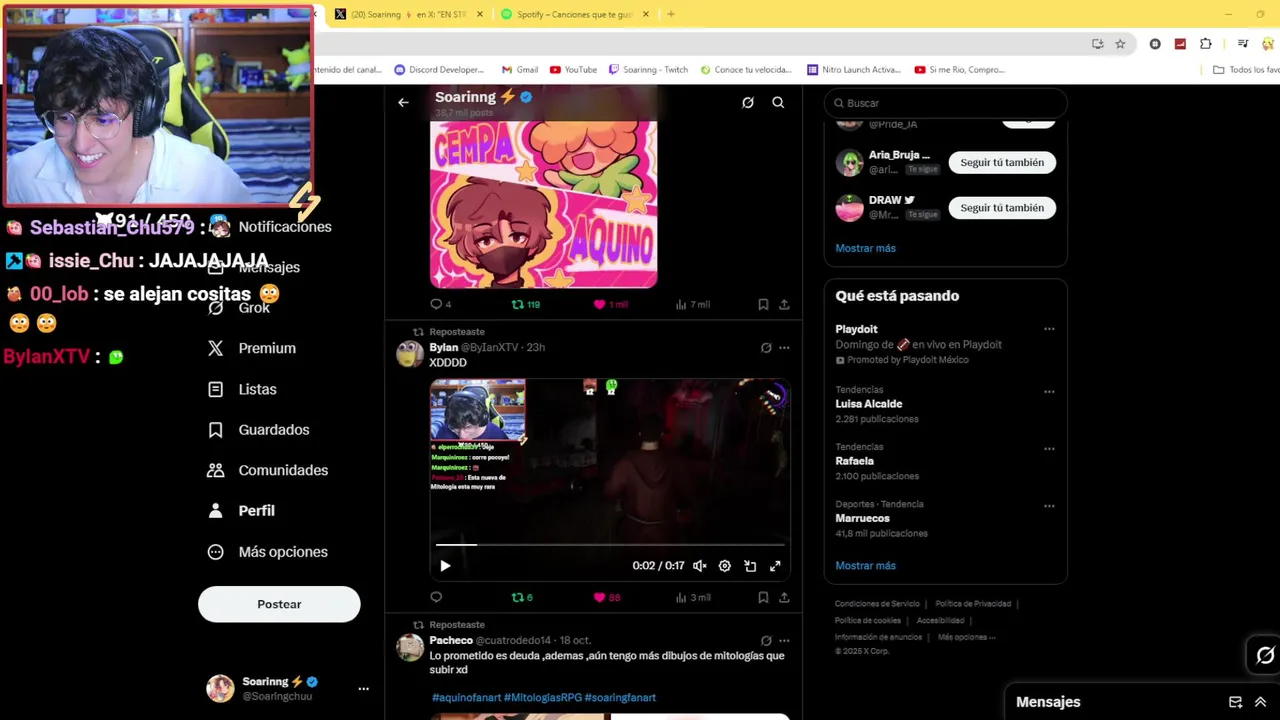
Task: Play Bylan's video clip
Action: point(445,566)
